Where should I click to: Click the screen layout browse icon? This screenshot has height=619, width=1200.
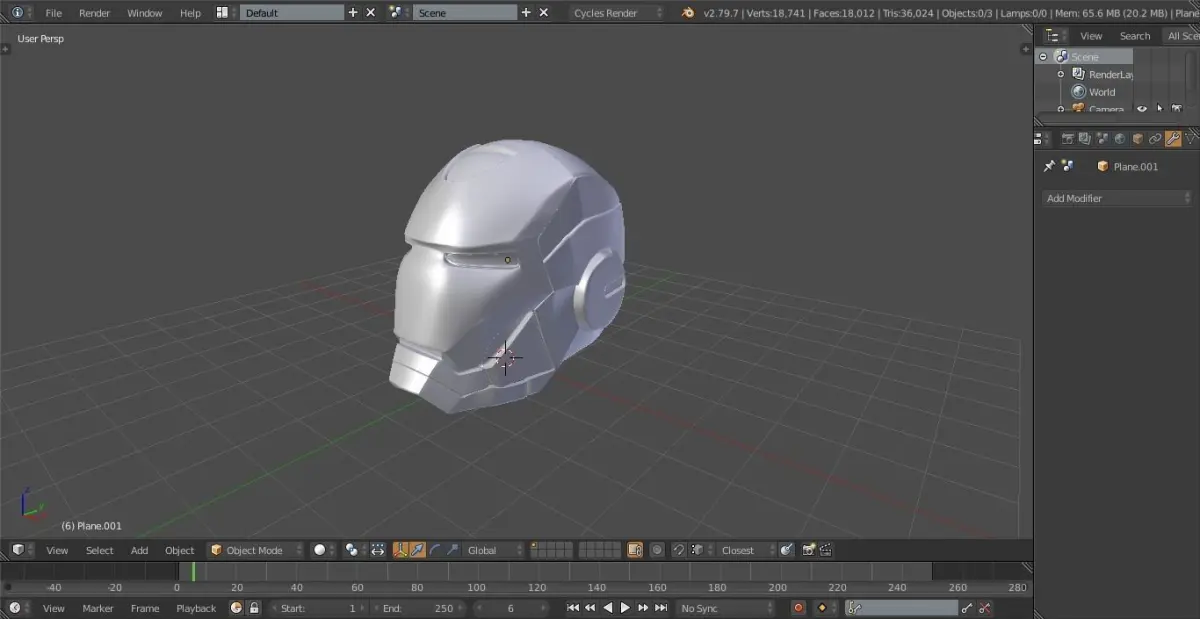click(222, 13)
